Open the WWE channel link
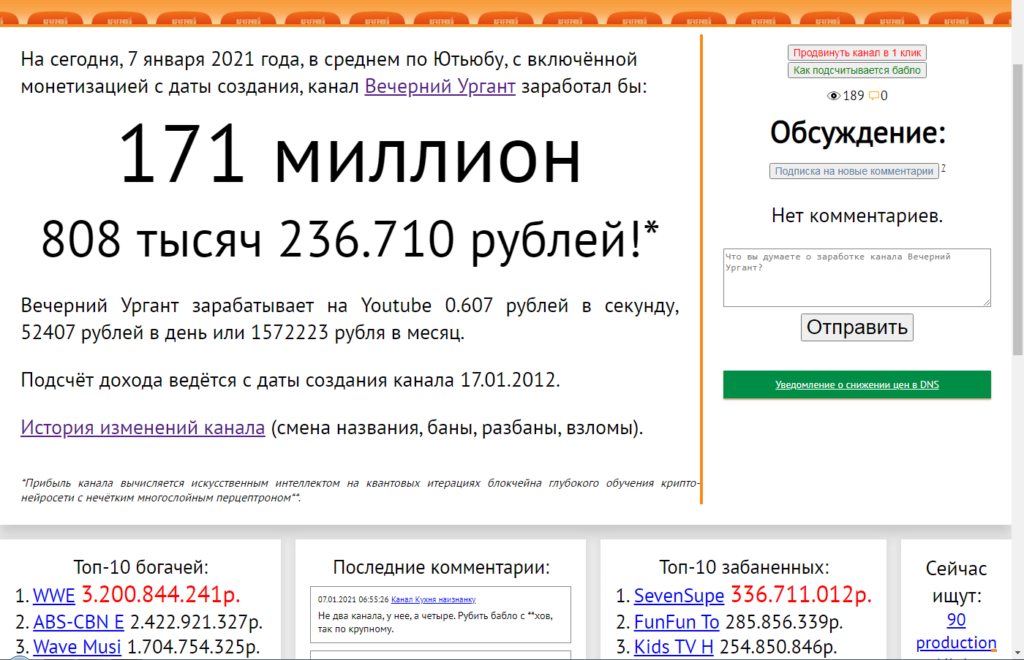Viewport: 1024px width, 660px height. pyautogui.click(x=54, y=596)
